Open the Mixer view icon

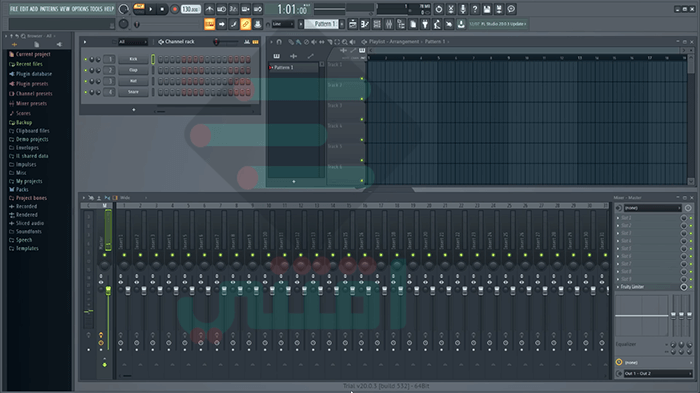(x=388, y=24)
